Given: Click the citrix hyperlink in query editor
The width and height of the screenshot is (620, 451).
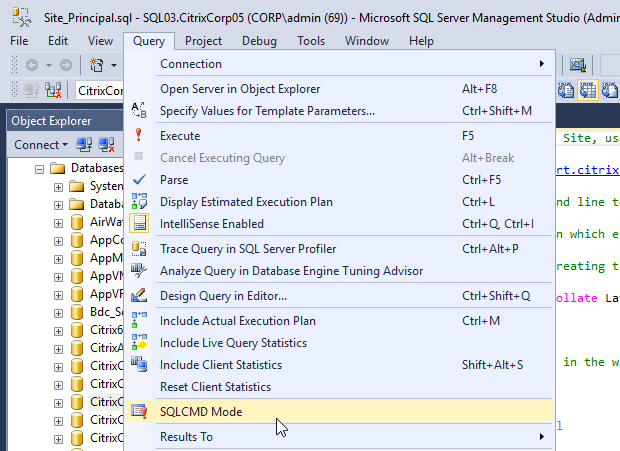Looking at the screenshot, I should [x=588, y=170].
